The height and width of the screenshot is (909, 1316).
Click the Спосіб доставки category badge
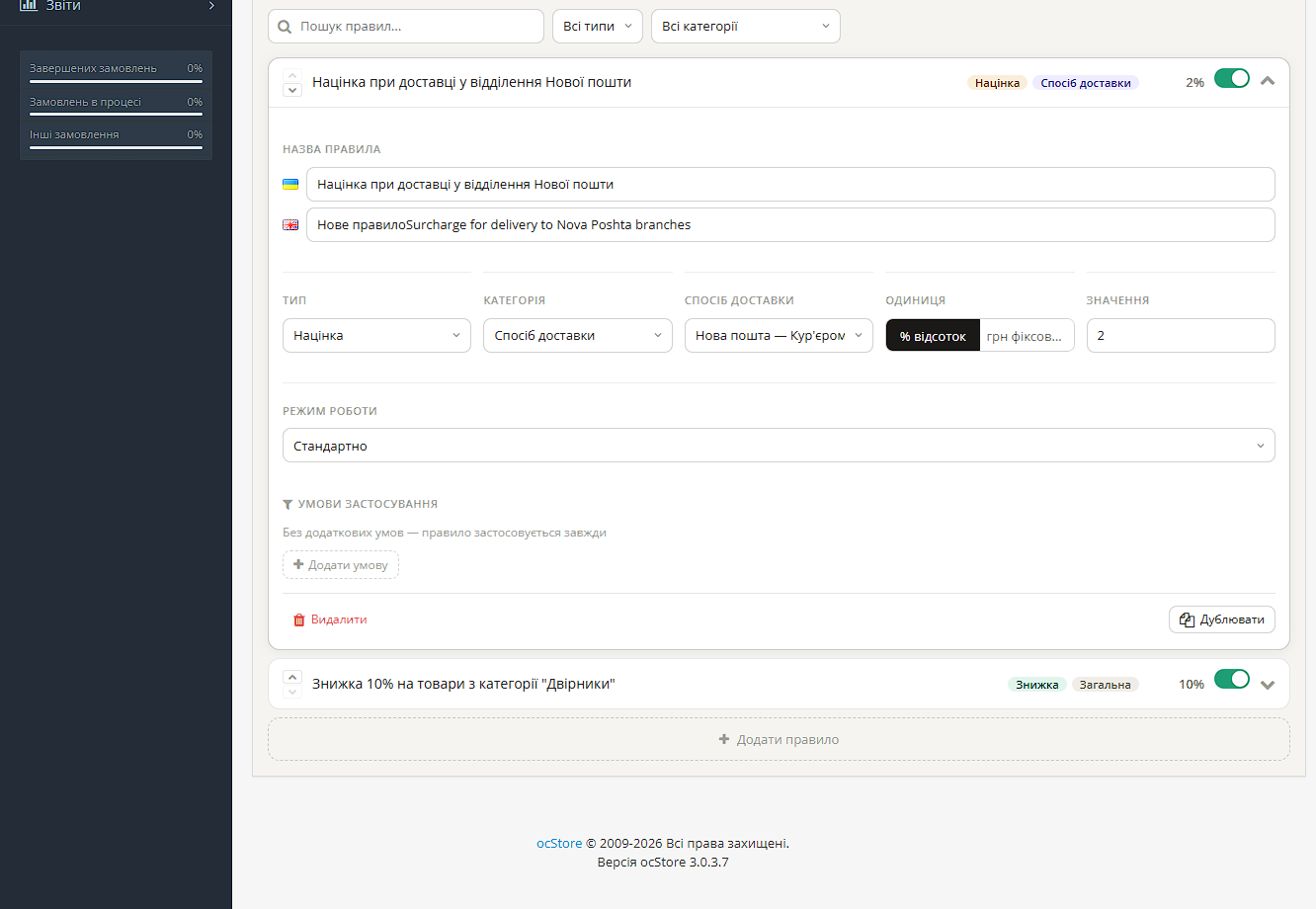coord(1086,83)
